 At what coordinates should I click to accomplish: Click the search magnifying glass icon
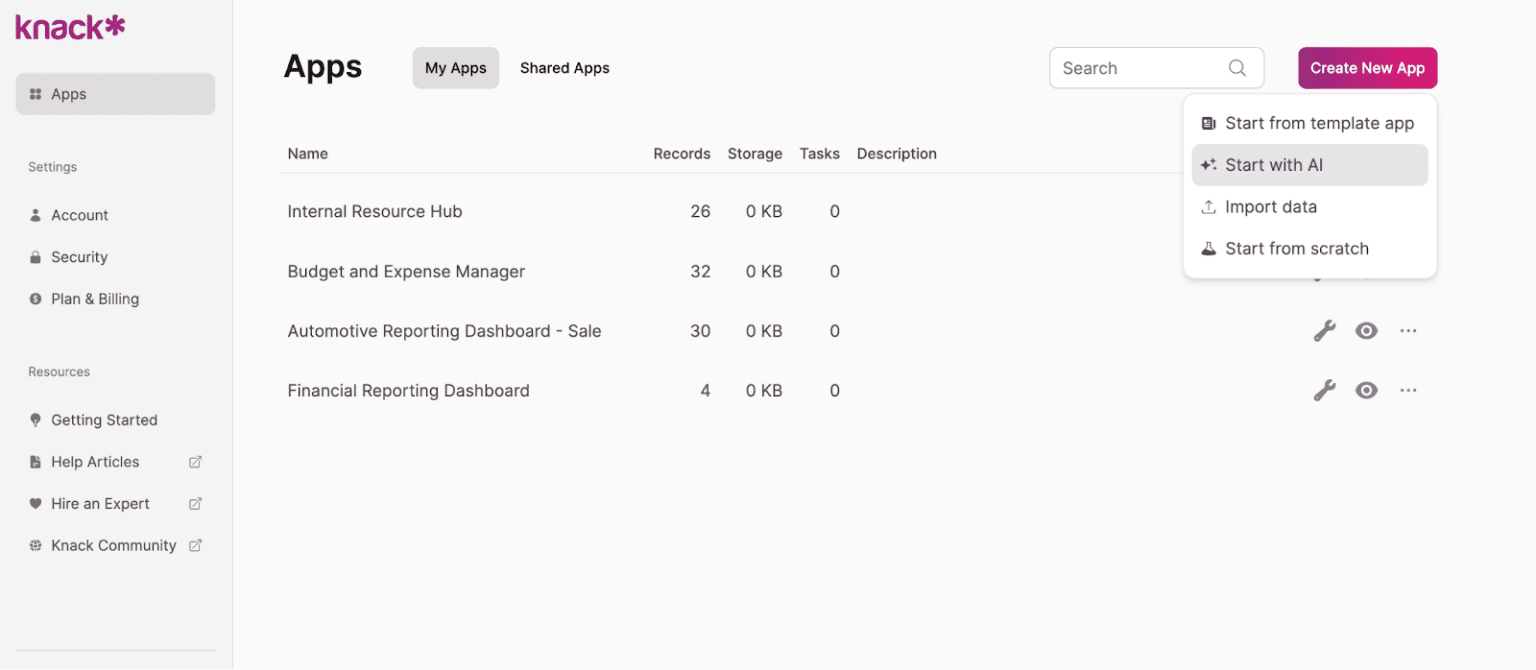[x=1237, y=68]
